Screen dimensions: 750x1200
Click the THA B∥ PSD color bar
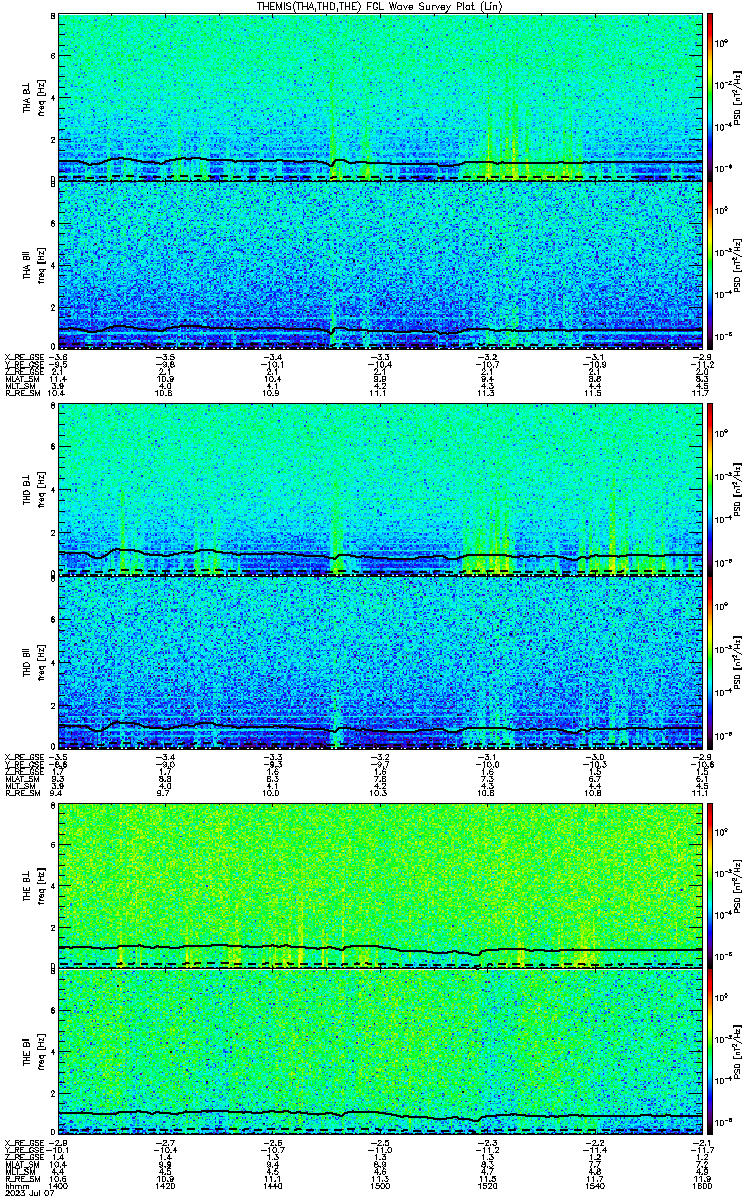710,265
